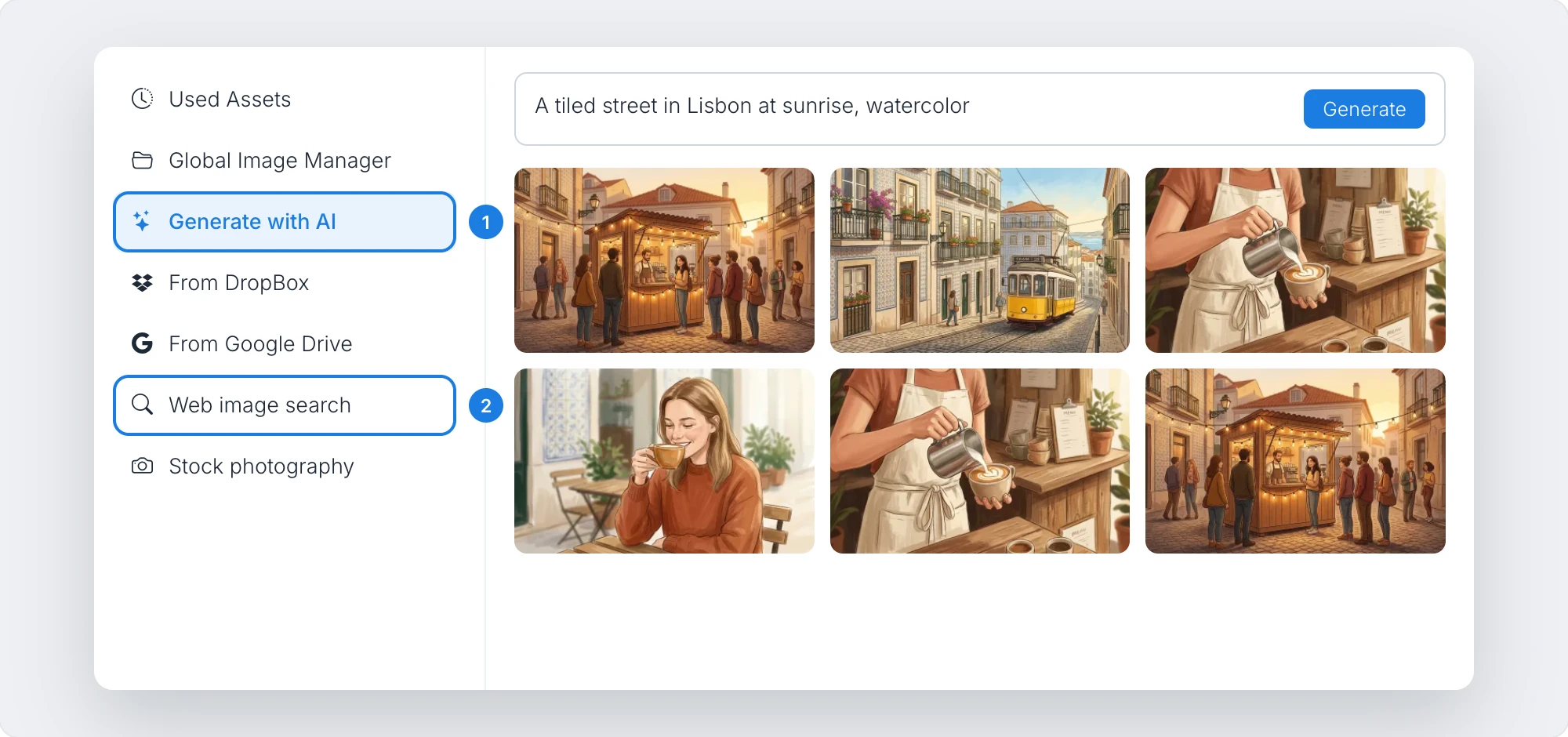Open the Used Assets section
The height and width of the screenshot is (737, 1568).
point(285,100)
